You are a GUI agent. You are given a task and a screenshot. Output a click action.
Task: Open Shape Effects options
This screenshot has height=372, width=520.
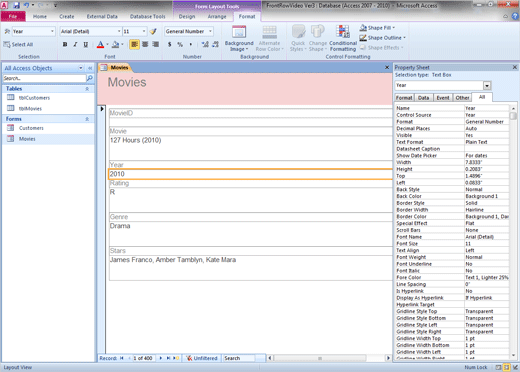pos(382,48)
